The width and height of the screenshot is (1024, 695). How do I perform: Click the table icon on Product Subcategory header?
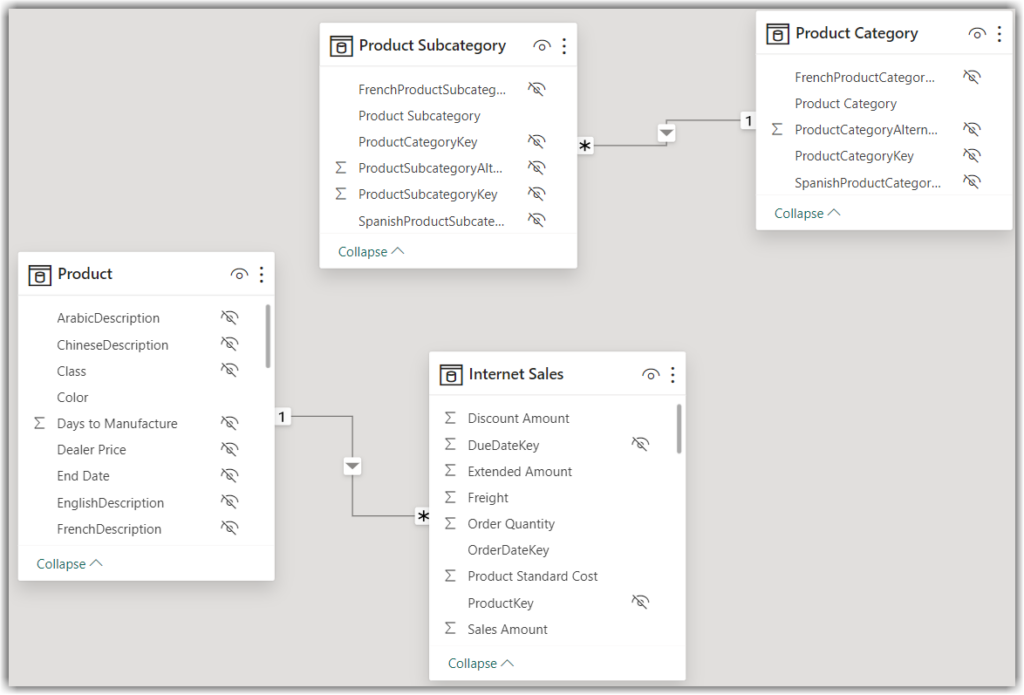coord(341,45)
